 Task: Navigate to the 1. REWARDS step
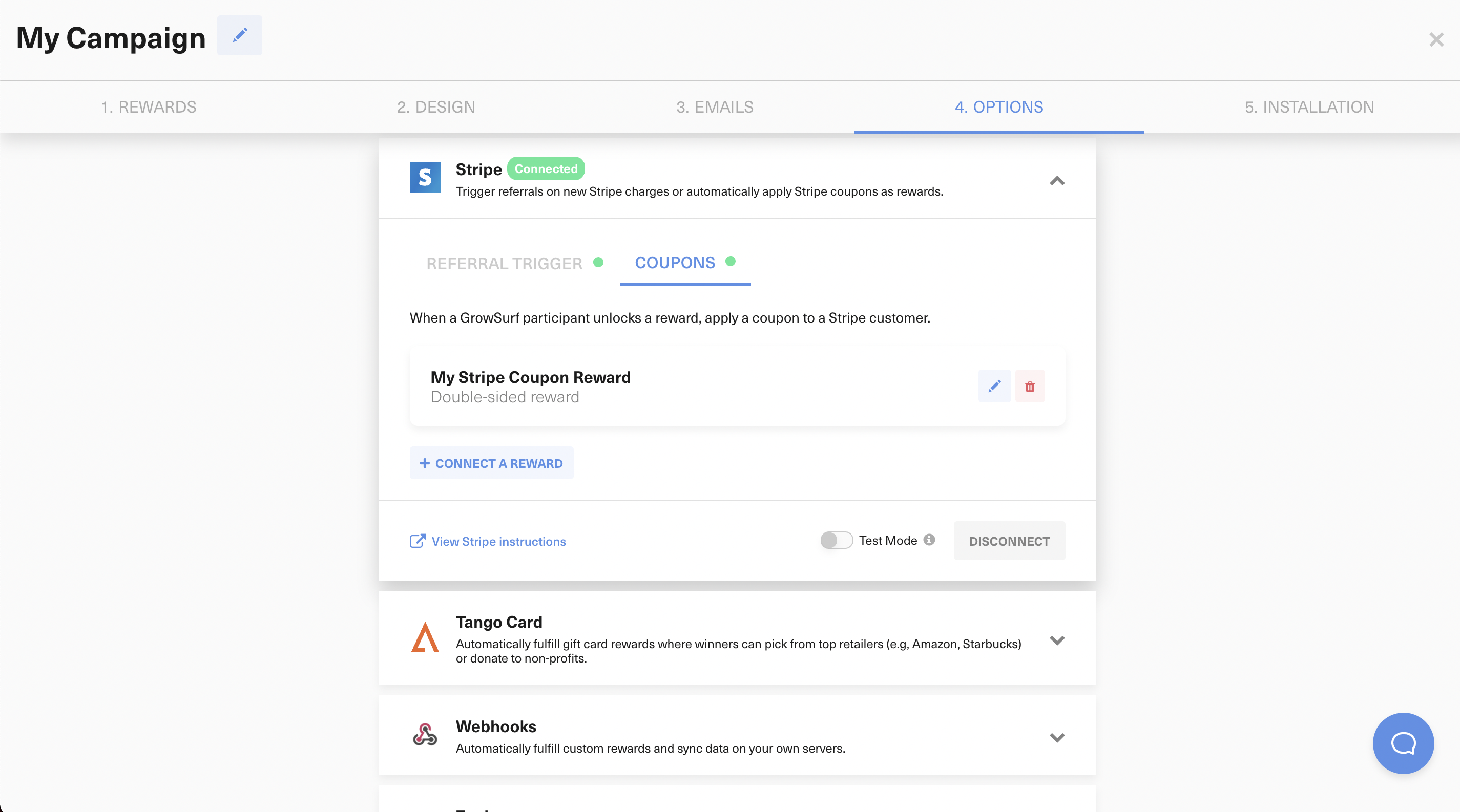click(x=148, y=106)
